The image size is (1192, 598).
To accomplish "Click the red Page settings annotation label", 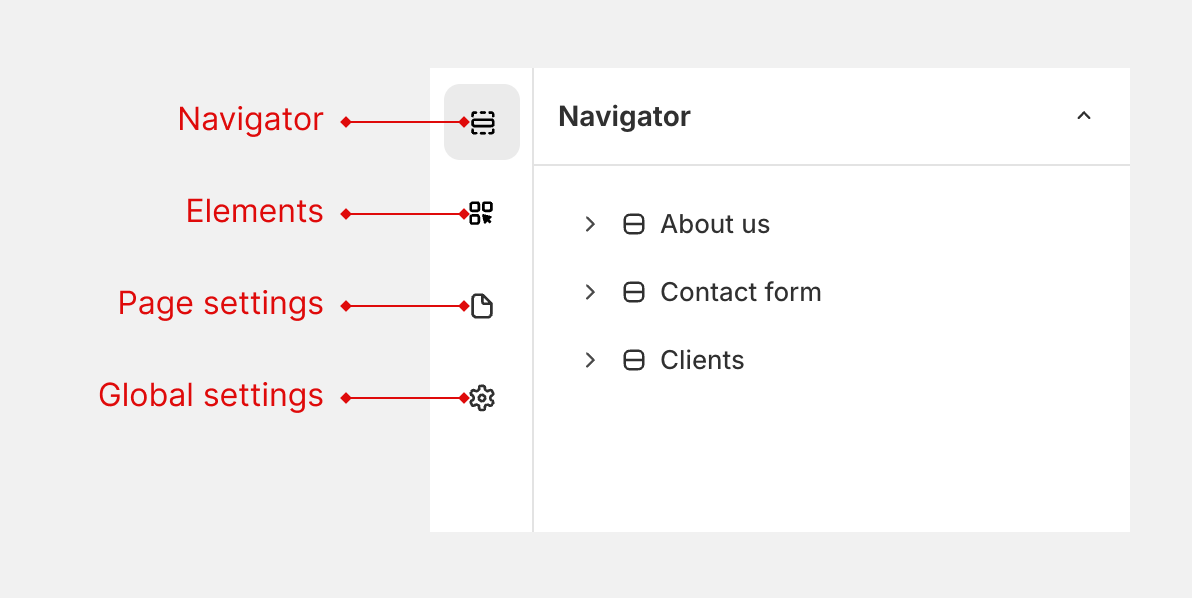I will click(x=220, y=303).
